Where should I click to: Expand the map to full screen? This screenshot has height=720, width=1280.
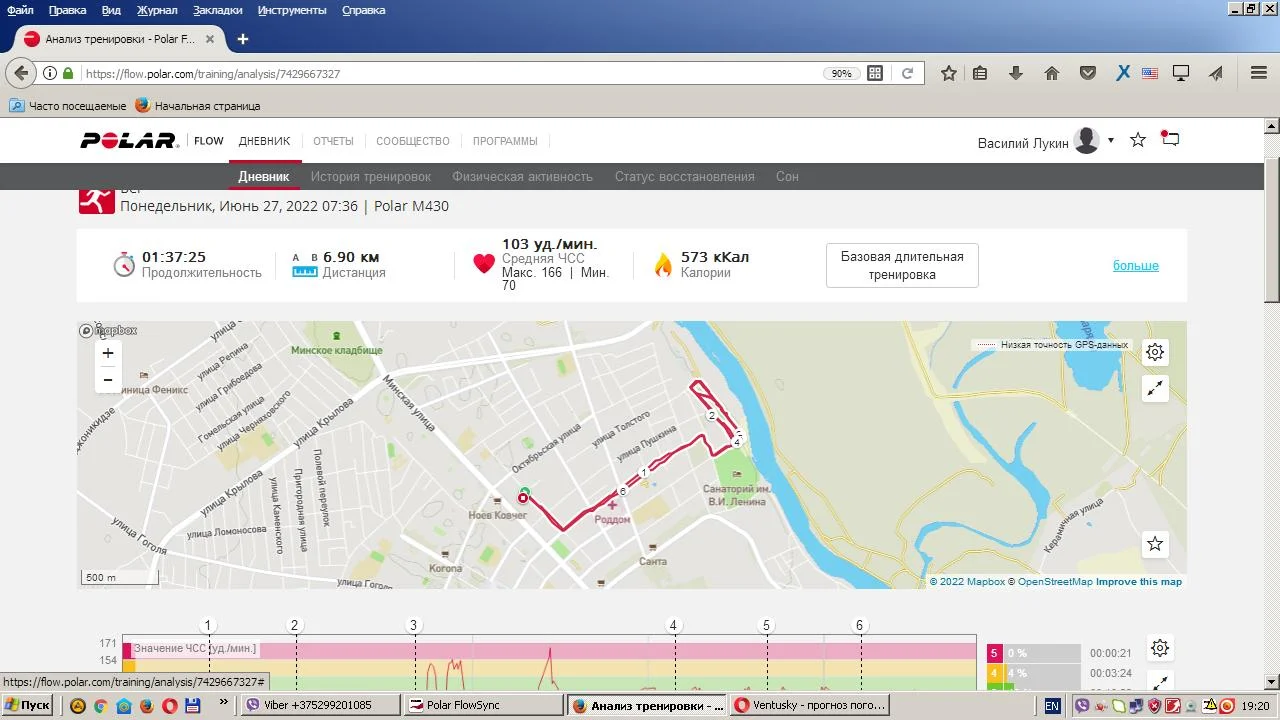click(1155, 389)
